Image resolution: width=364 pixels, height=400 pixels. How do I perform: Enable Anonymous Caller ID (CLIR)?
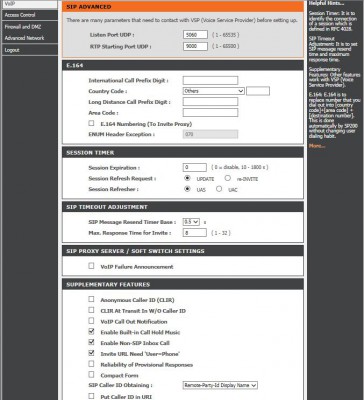coord(91,299)
